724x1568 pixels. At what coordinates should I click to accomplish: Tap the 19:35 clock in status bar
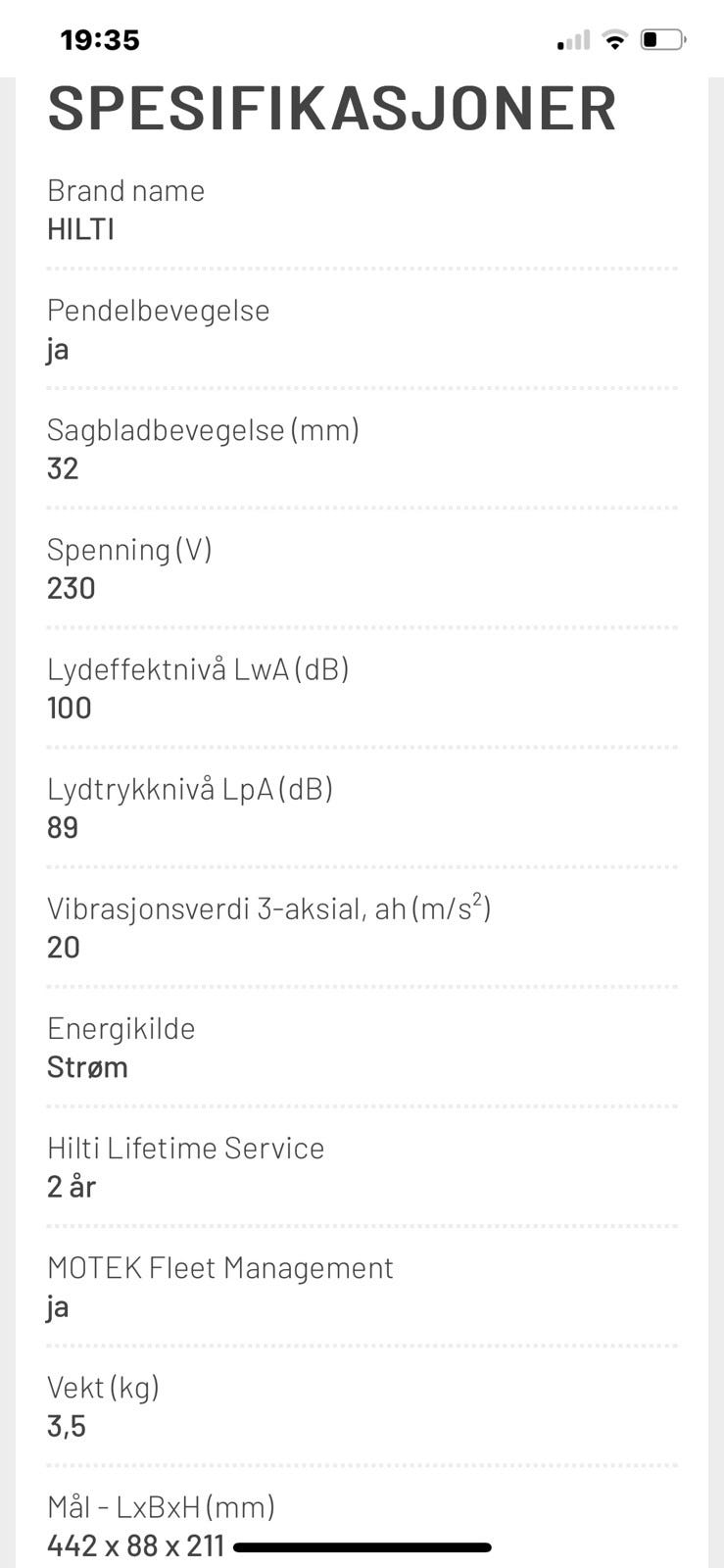[100, 40]
